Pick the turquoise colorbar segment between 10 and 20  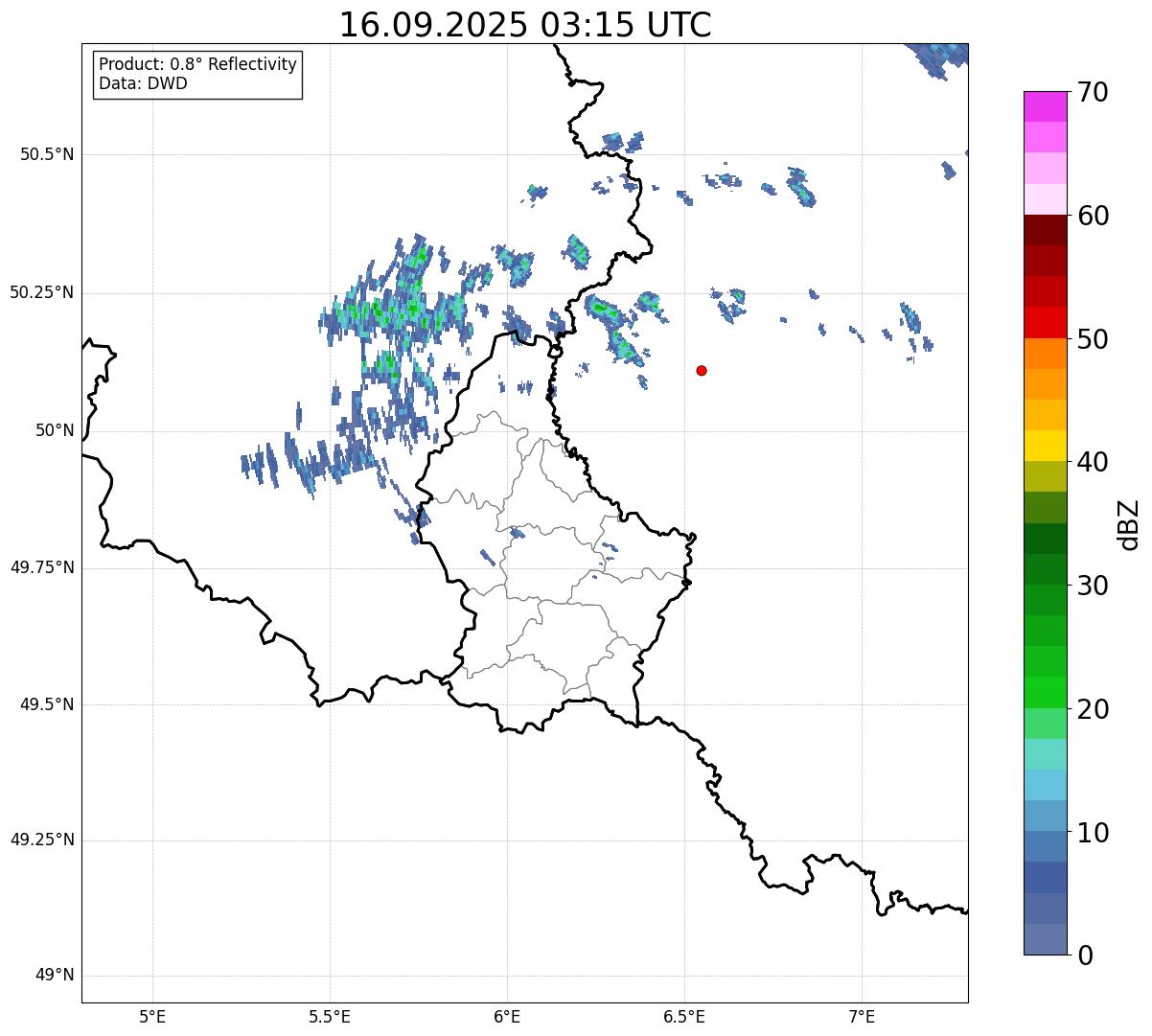pyautogui.click(x=1045, y=754)
